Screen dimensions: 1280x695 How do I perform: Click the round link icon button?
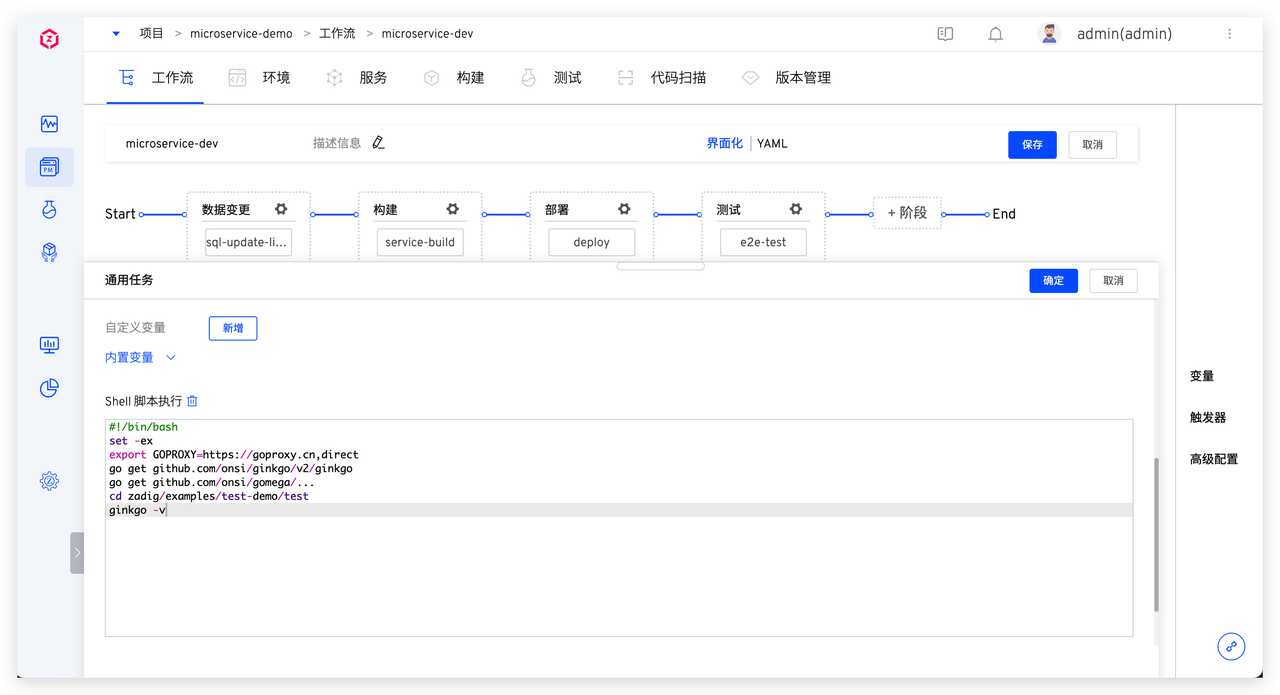[1231, 646]
